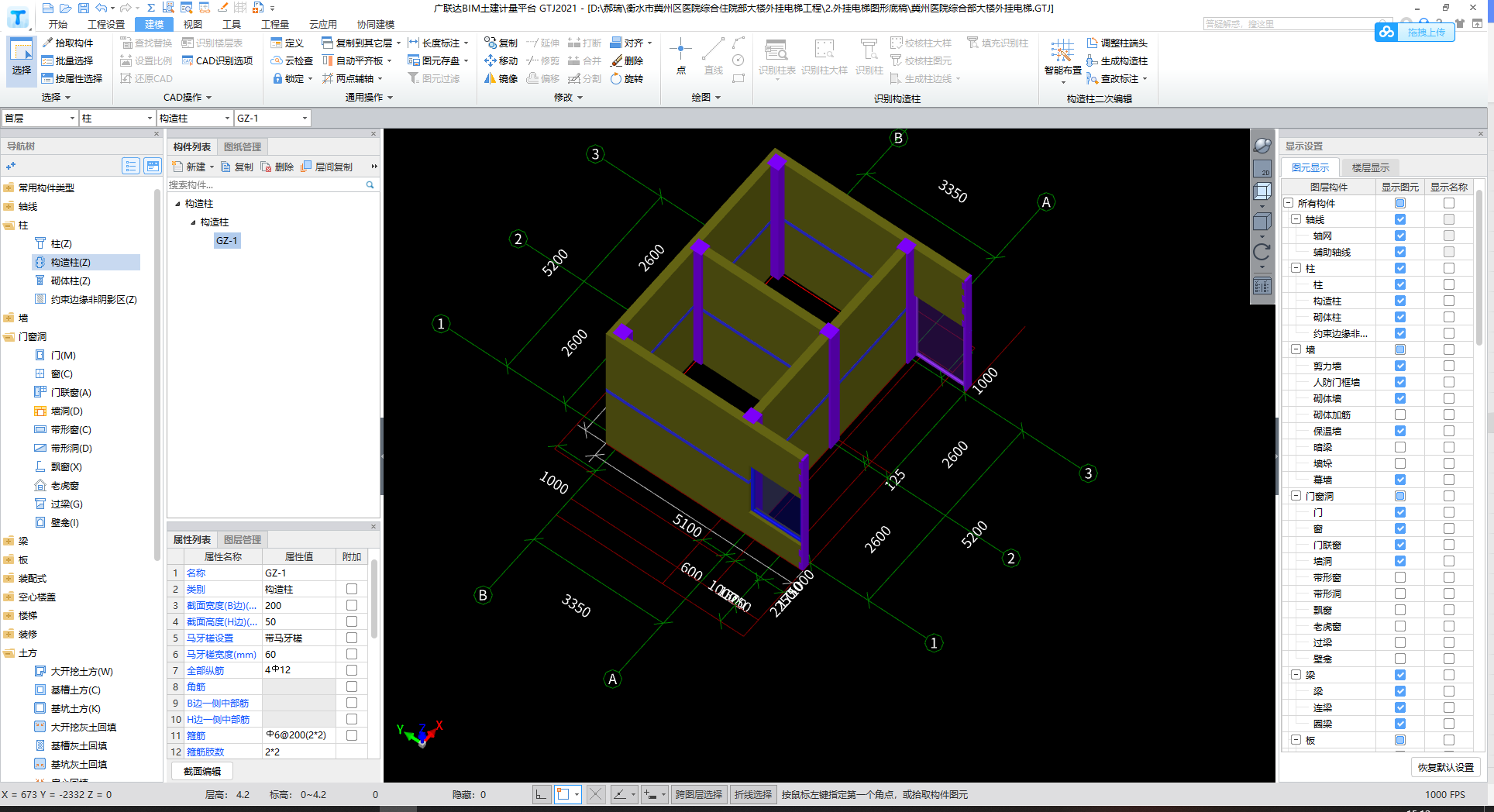Select 砌体柱(Z) in navigation tree
The height and width of the screenshot is (812, 1494).
coord(70,280)
